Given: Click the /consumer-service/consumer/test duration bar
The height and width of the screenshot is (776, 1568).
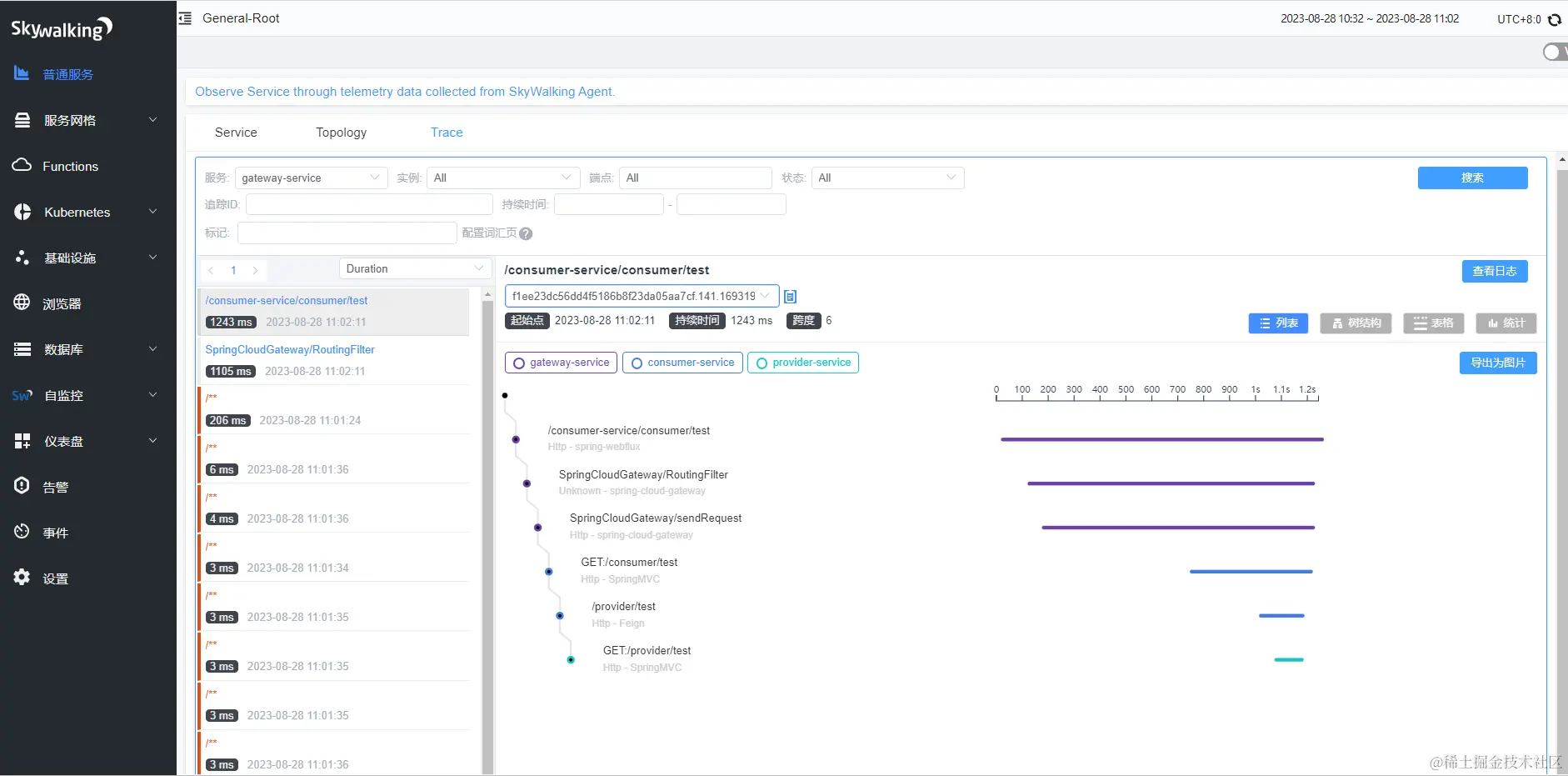Looking at the screenshot, I should [1161, 439].
